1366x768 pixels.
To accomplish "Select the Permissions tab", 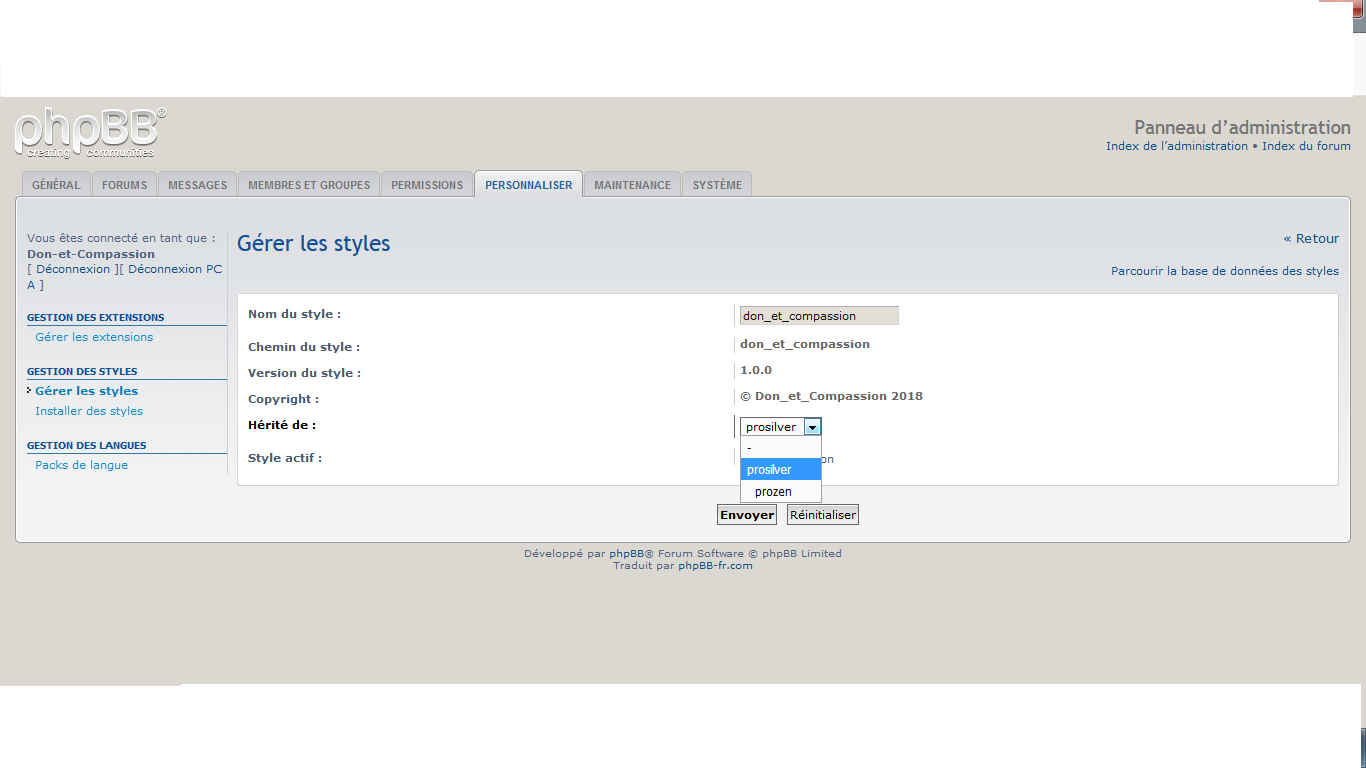I will (427, 185).
